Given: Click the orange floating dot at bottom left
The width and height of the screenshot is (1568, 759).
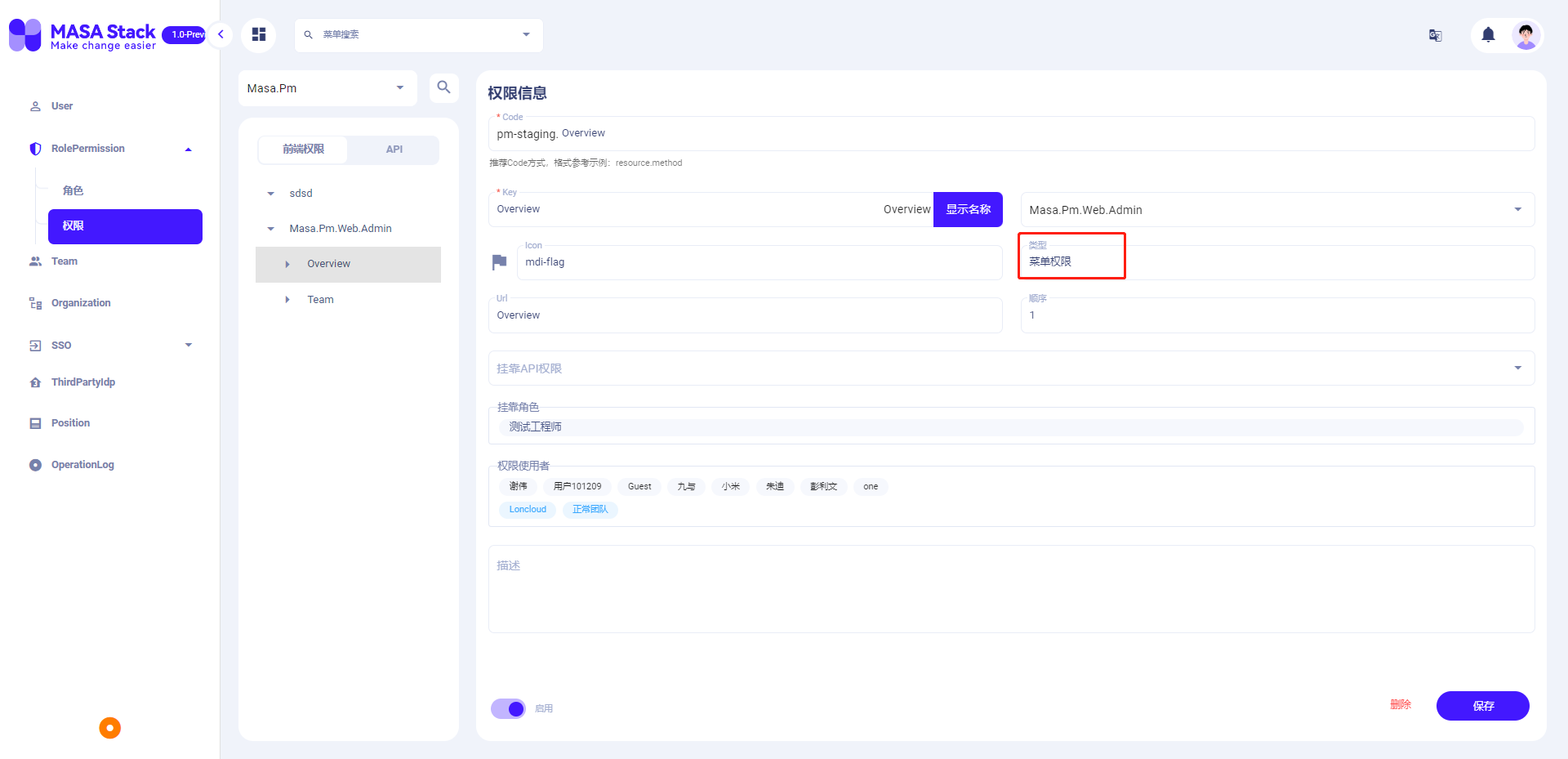Looking at the screenshot, I should point(109,727).
